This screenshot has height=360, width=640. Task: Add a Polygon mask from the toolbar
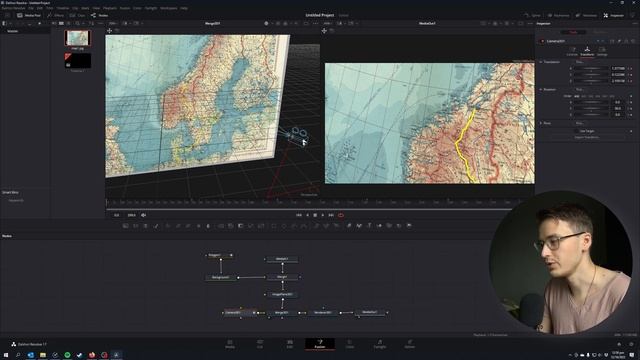point(294,226)
